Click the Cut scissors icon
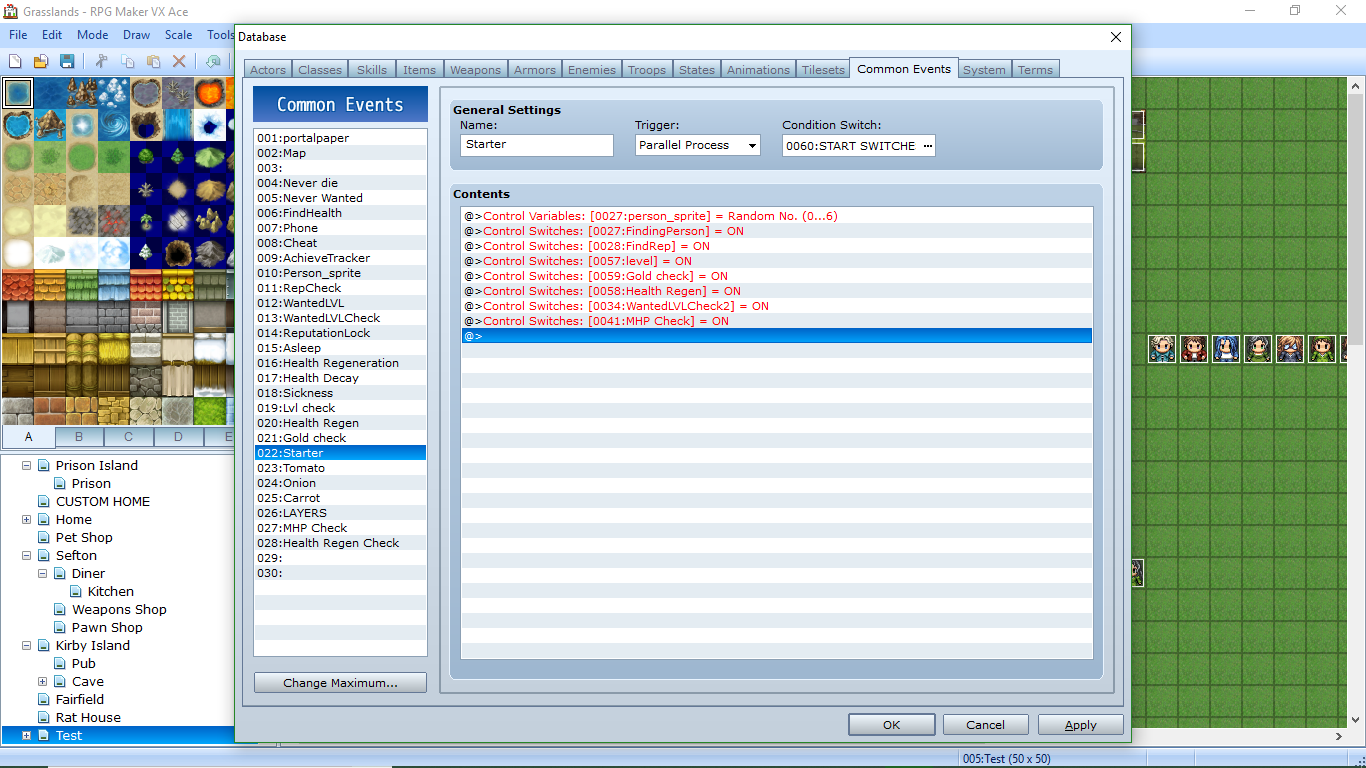Viewport: 1366px width, 768px height. (x=102, y=61)
